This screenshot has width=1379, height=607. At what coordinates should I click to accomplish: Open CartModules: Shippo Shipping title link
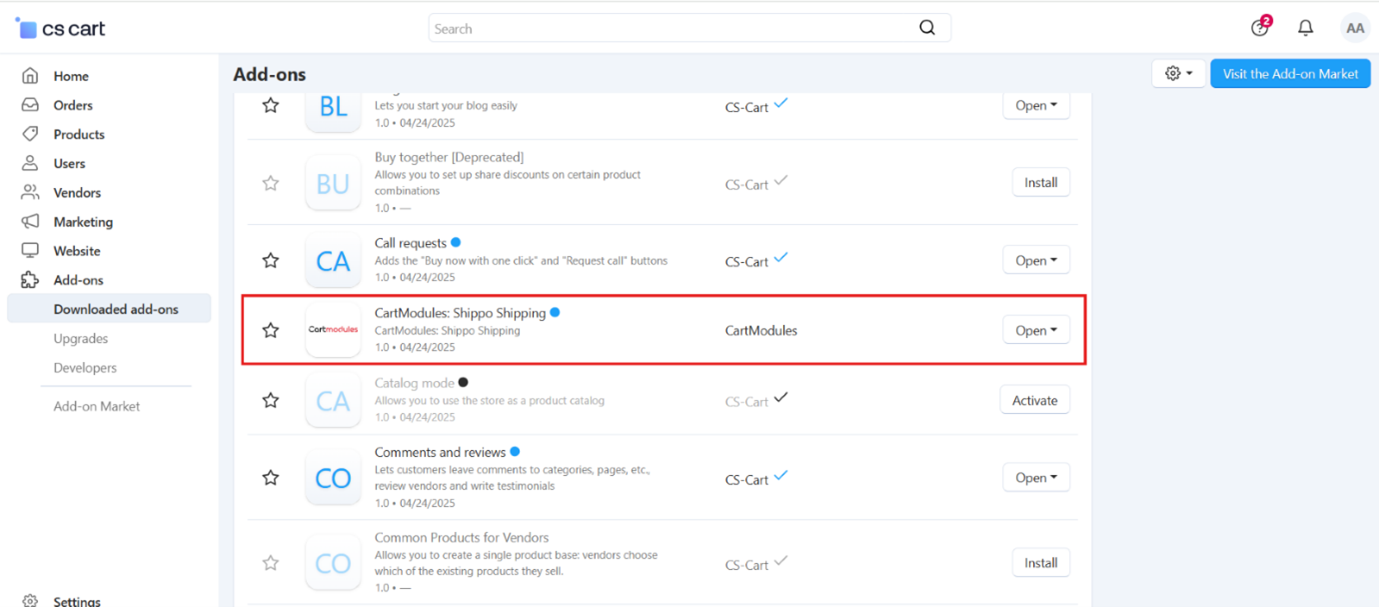(x=460, y=313)
